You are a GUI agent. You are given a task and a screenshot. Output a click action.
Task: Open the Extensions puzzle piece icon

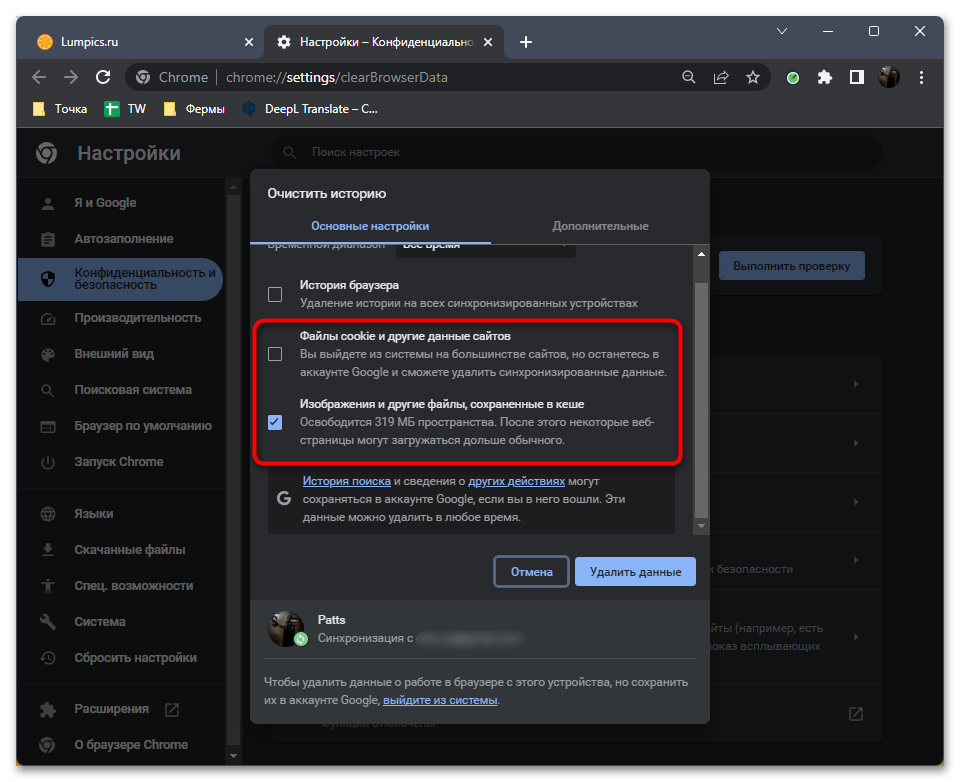[825, 77]
